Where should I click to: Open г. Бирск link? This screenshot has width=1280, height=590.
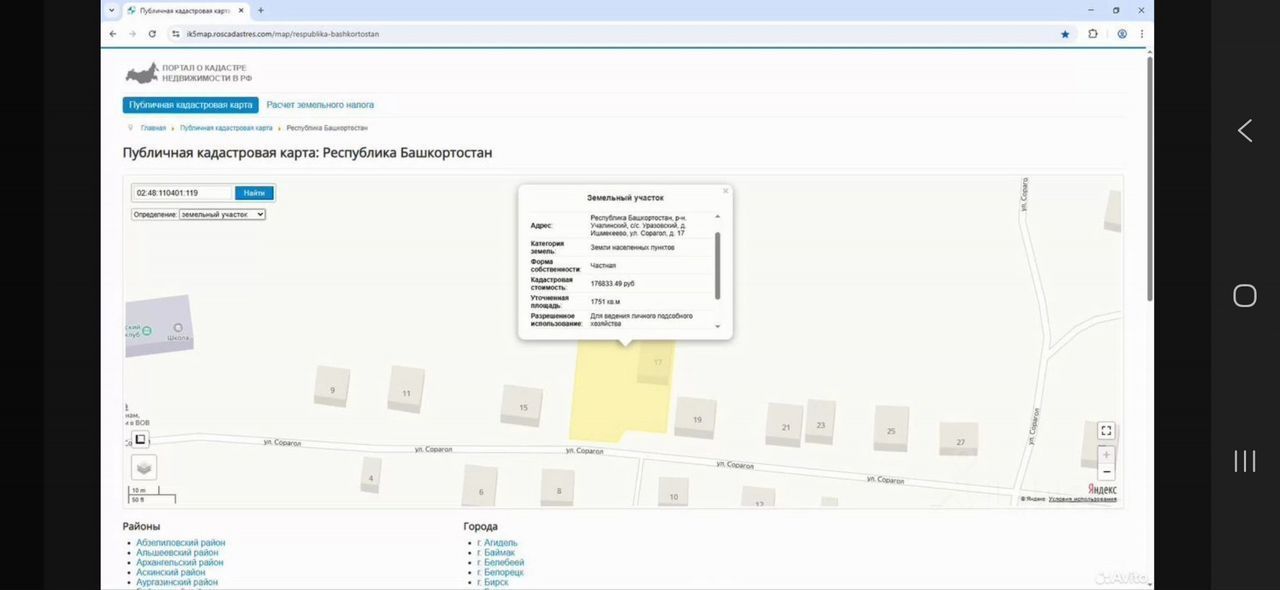[493, 582]
